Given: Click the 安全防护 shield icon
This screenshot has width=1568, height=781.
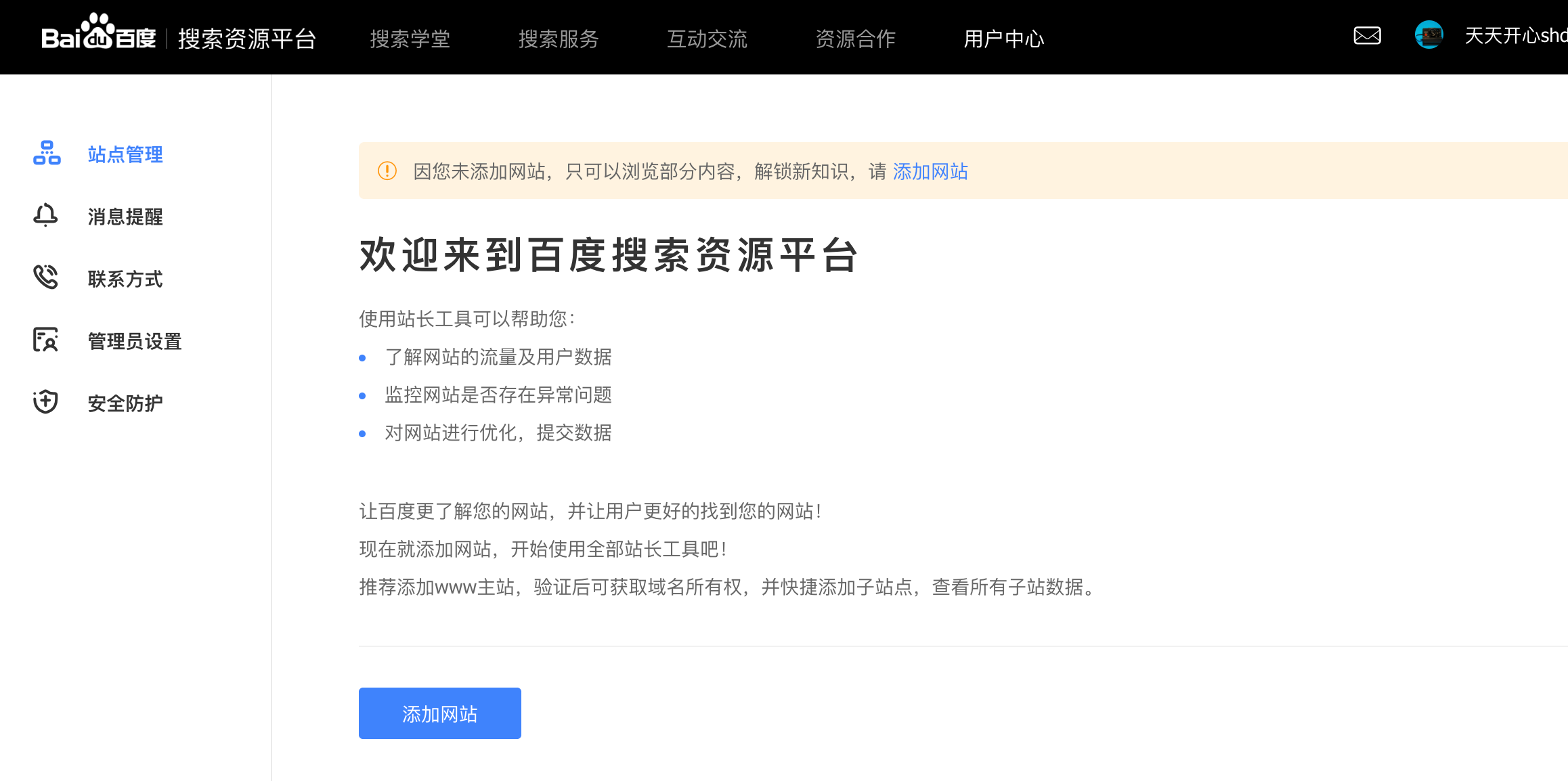Looking at the screenshot, I should point(45,402).
